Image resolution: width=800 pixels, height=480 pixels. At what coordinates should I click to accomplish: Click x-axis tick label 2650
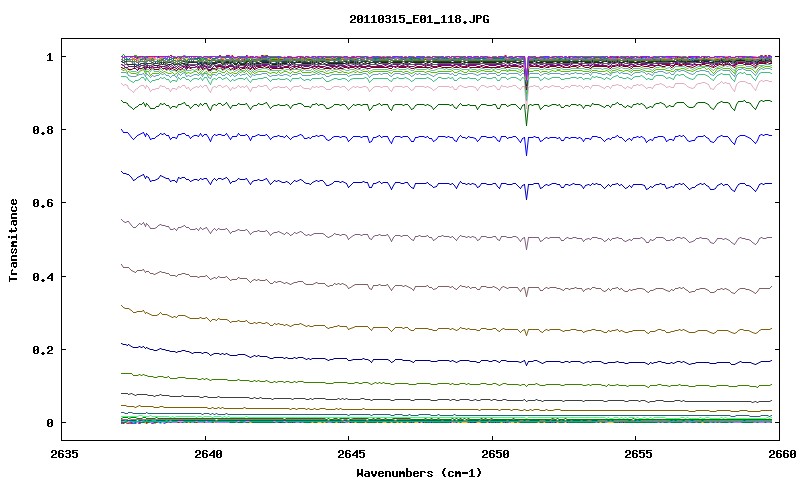point(495,454)
